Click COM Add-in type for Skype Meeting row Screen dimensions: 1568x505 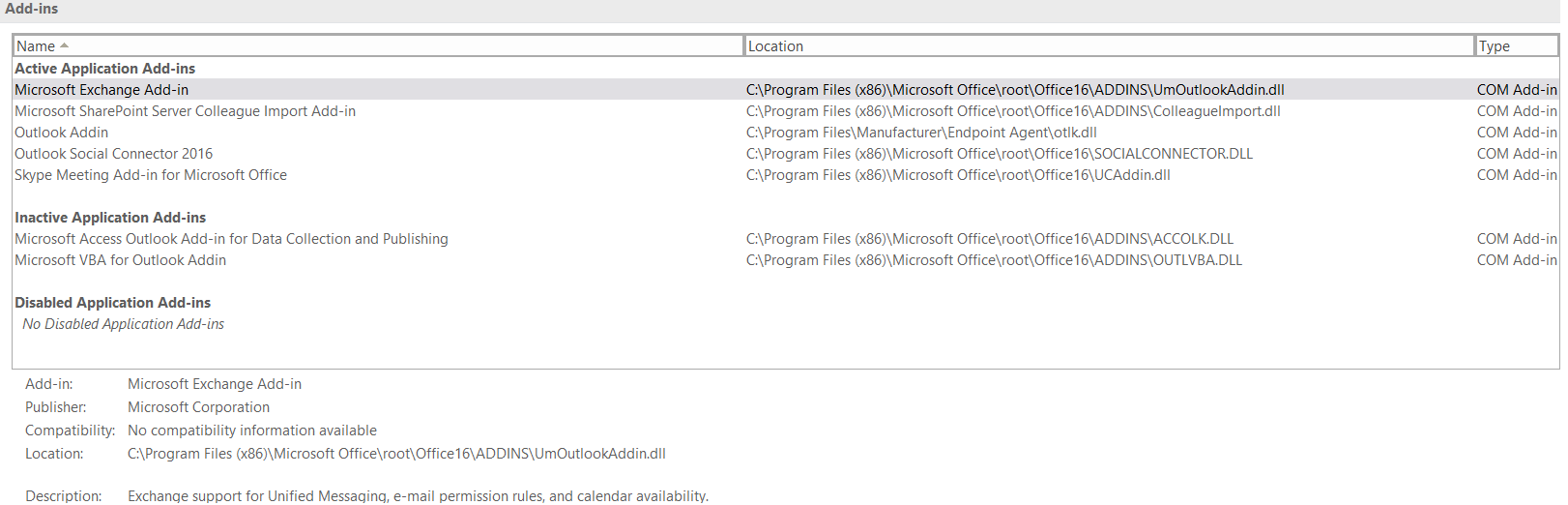click(x=1517, y=175)
